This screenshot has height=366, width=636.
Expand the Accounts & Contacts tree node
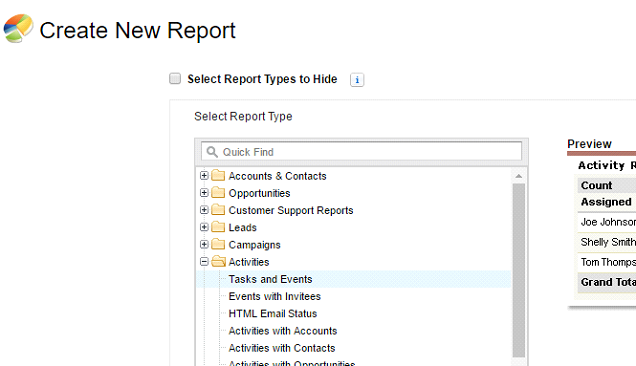tap(204, 175)
